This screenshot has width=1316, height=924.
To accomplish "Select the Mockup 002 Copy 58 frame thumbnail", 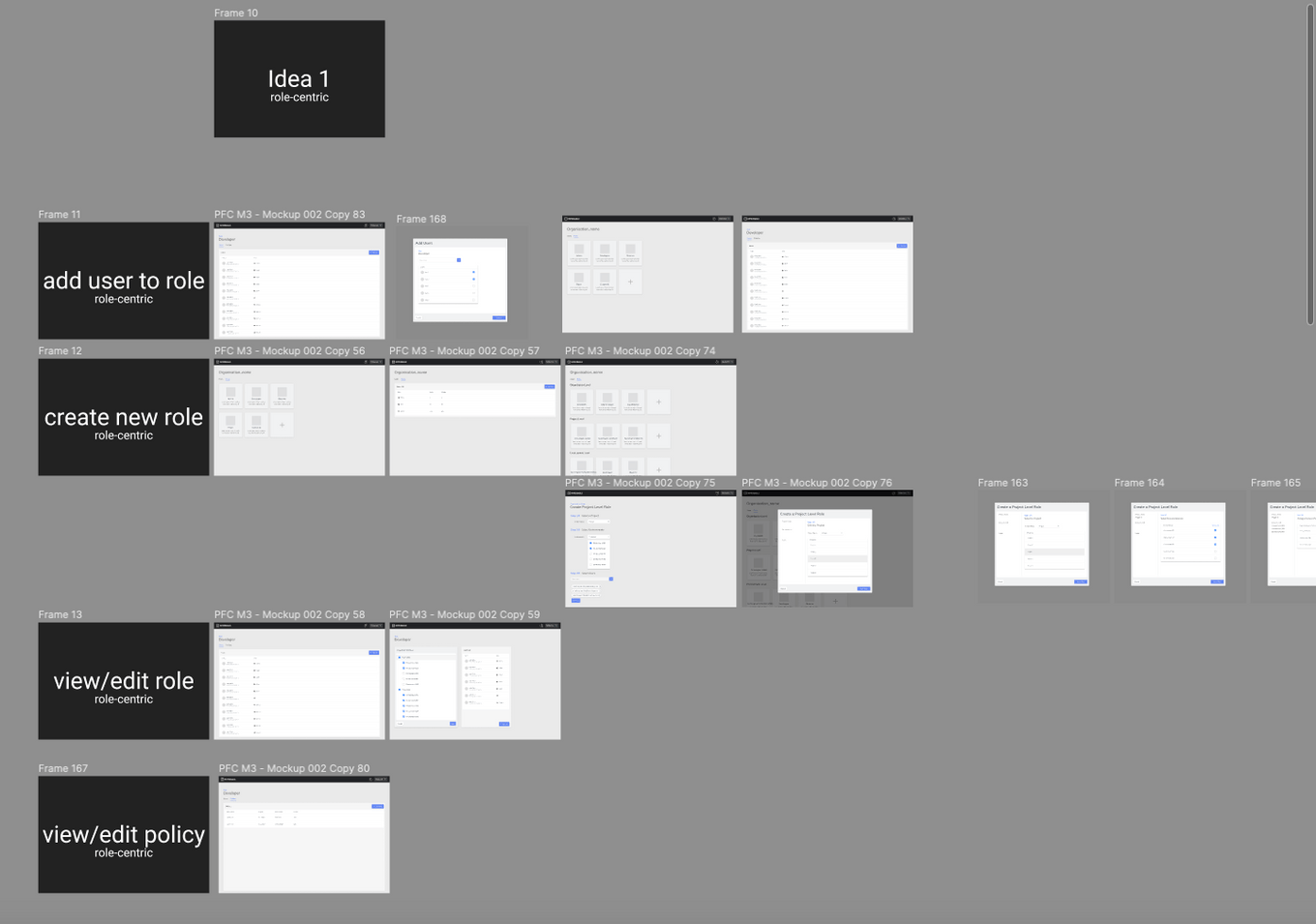I will (x=299, y=681).
